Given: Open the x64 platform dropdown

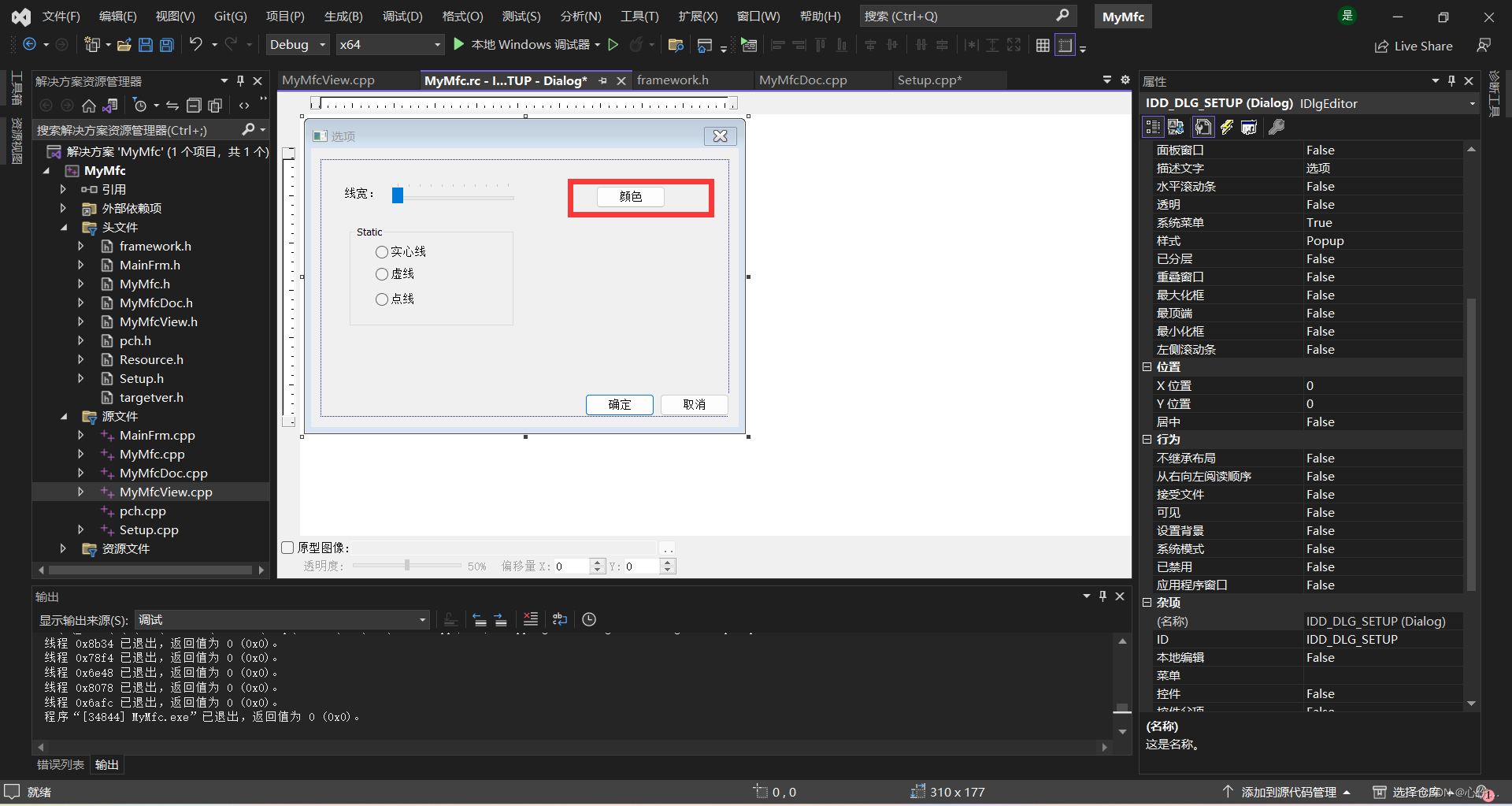Looking at the screenshot, I should coord(390,45).
